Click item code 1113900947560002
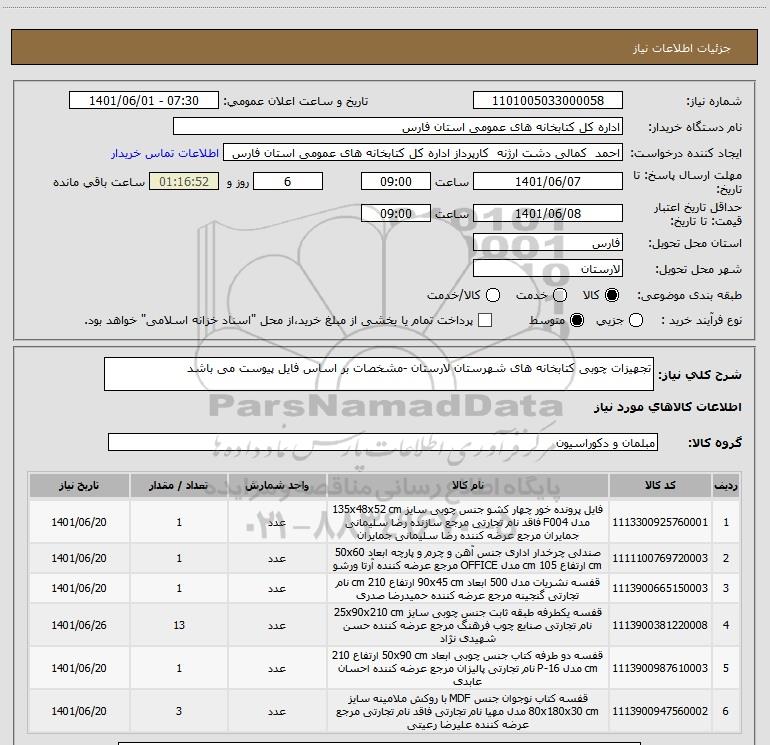Screen dimensions: 770x745 click(660, 711)
